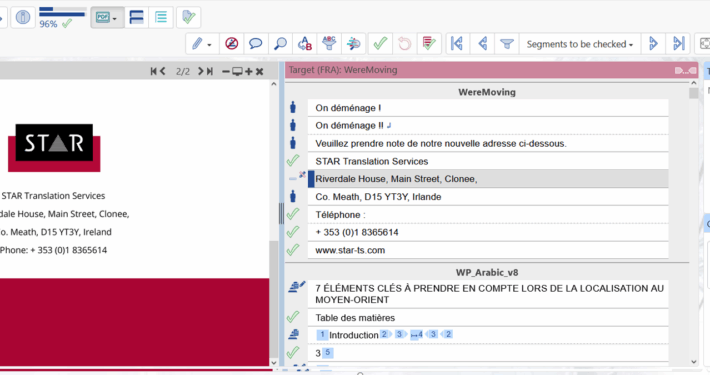
Task: Click green check status beside 'Téléphone :'
Action: 293,214
